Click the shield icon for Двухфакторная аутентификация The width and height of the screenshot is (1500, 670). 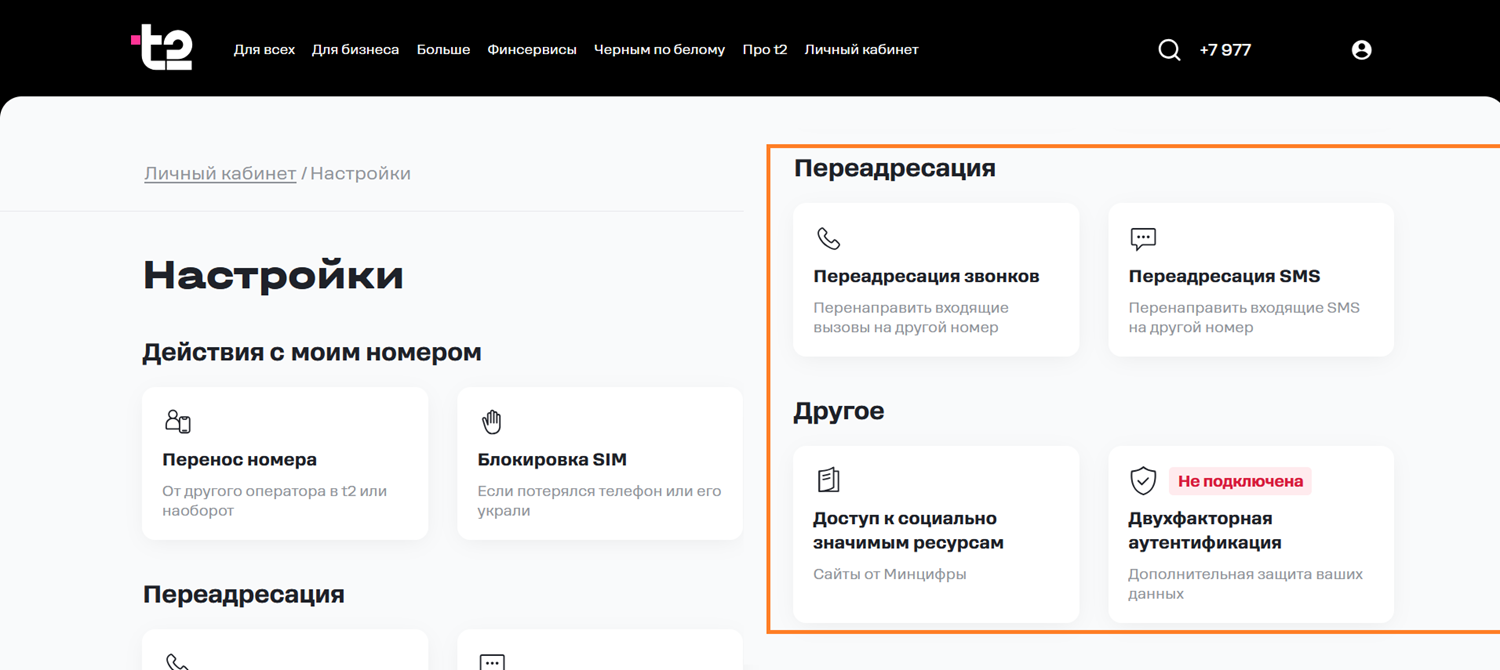[1143, 481]
